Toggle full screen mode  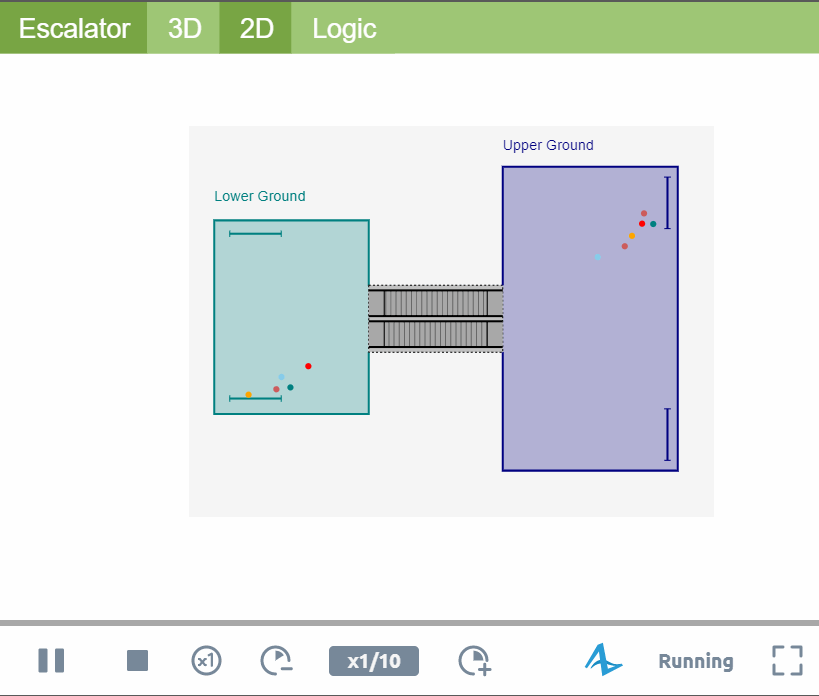pyautogui.click(x=787, y=660)
